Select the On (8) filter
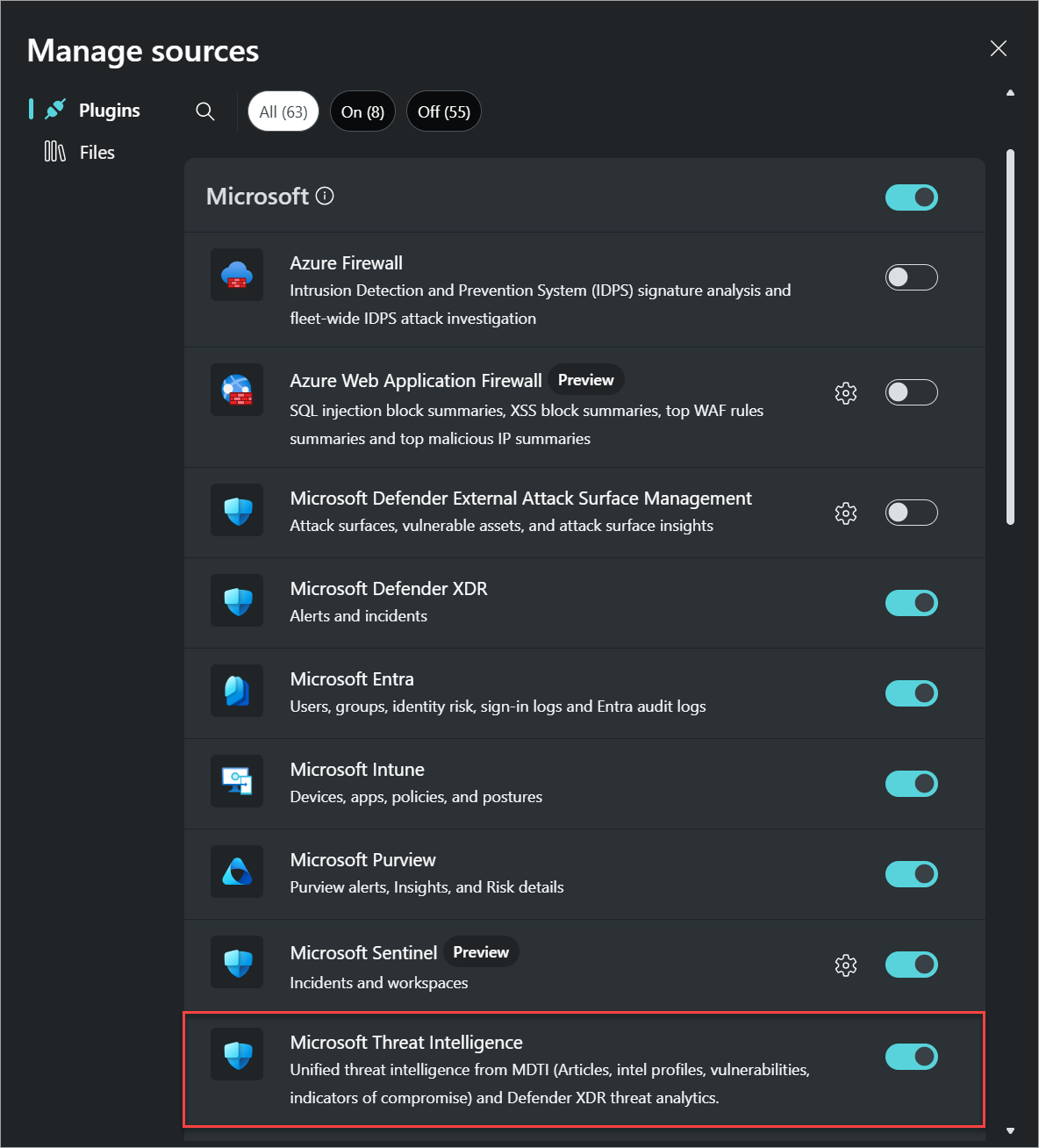 (362, 111)
